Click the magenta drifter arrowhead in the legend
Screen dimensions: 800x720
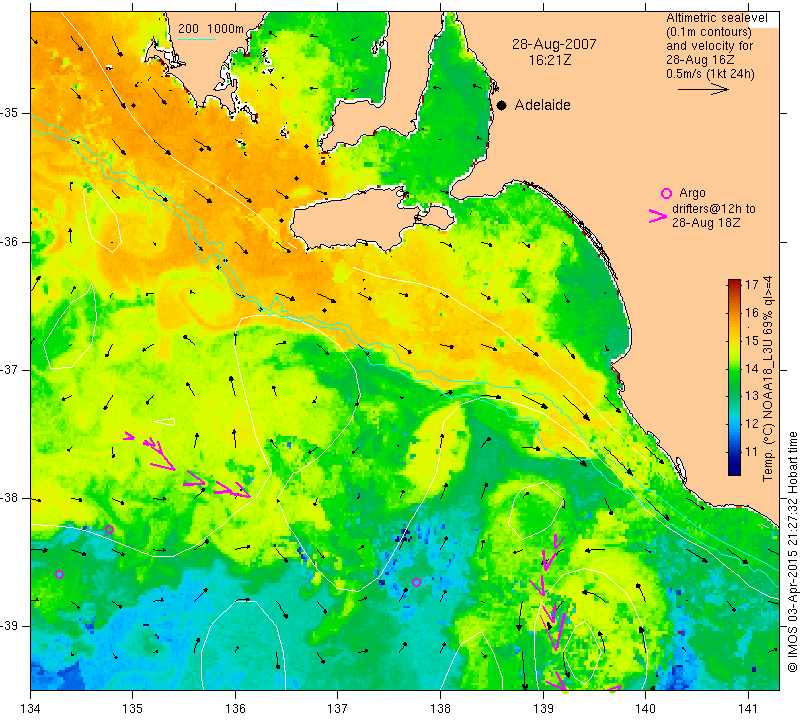coord(657,216)
